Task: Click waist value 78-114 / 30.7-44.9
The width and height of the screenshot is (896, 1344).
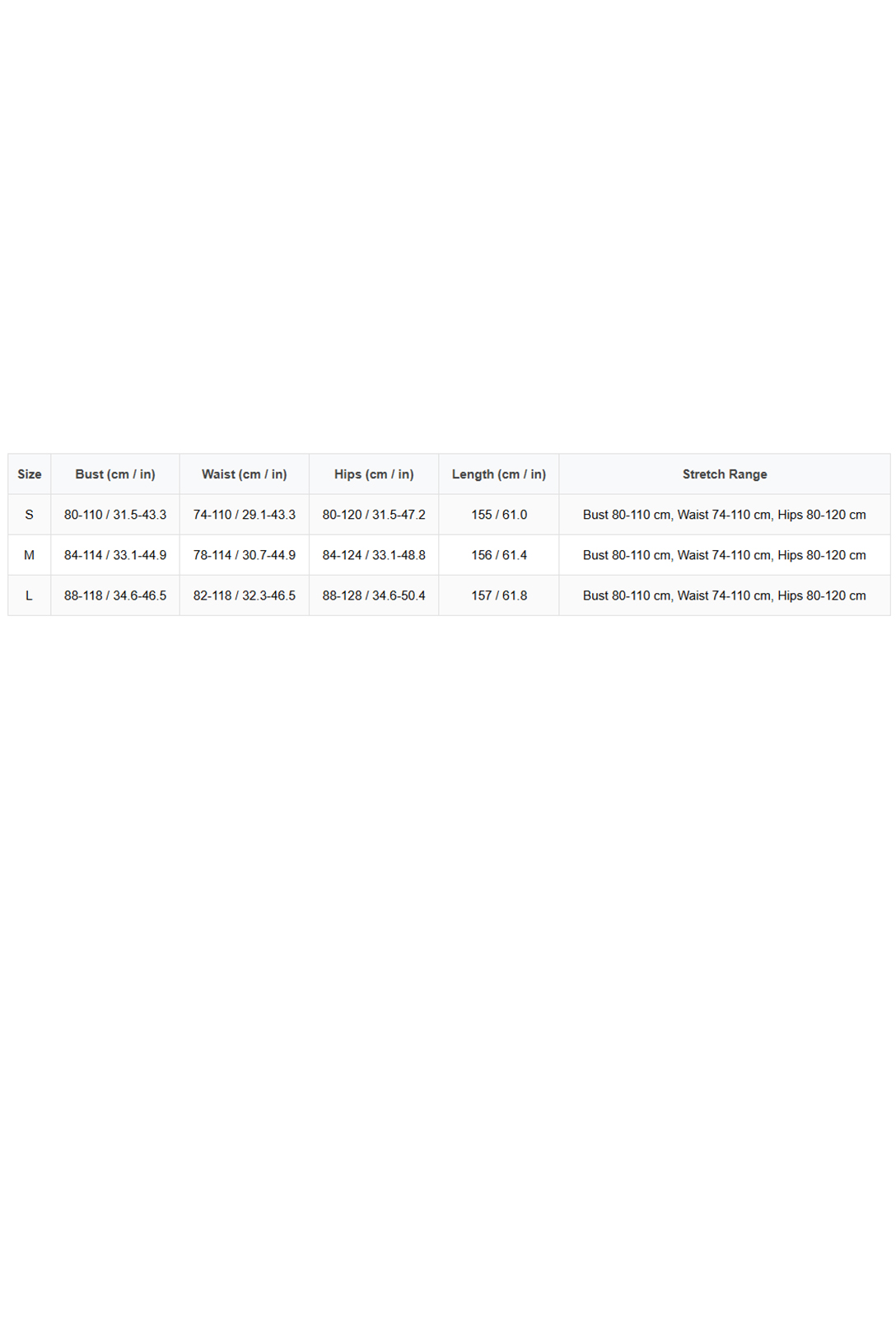Action: 245,555
